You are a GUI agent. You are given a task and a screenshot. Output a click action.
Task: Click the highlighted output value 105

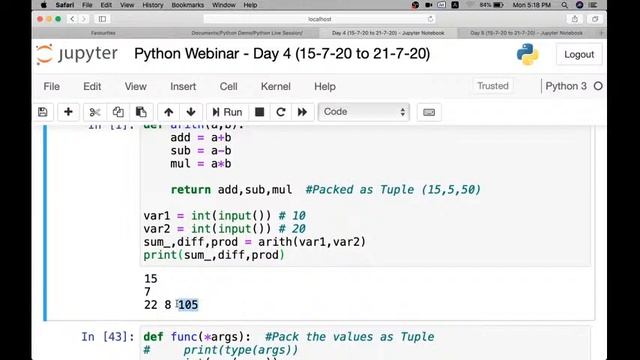[188, 305]
